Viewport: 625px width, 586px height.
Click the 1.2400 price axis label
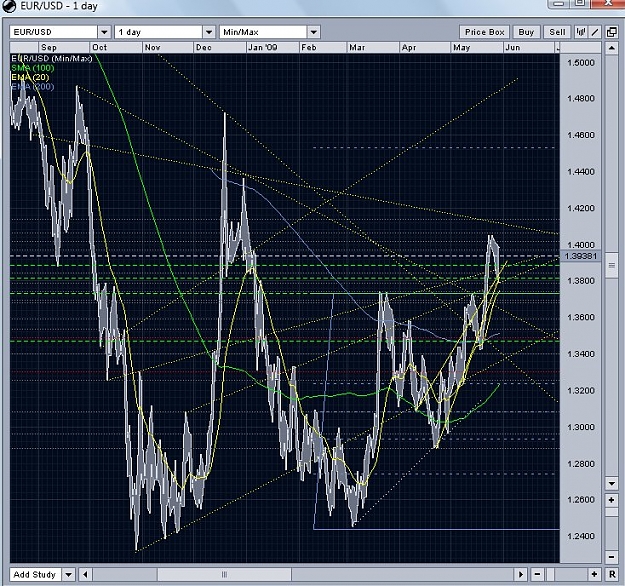coord(581,536)
